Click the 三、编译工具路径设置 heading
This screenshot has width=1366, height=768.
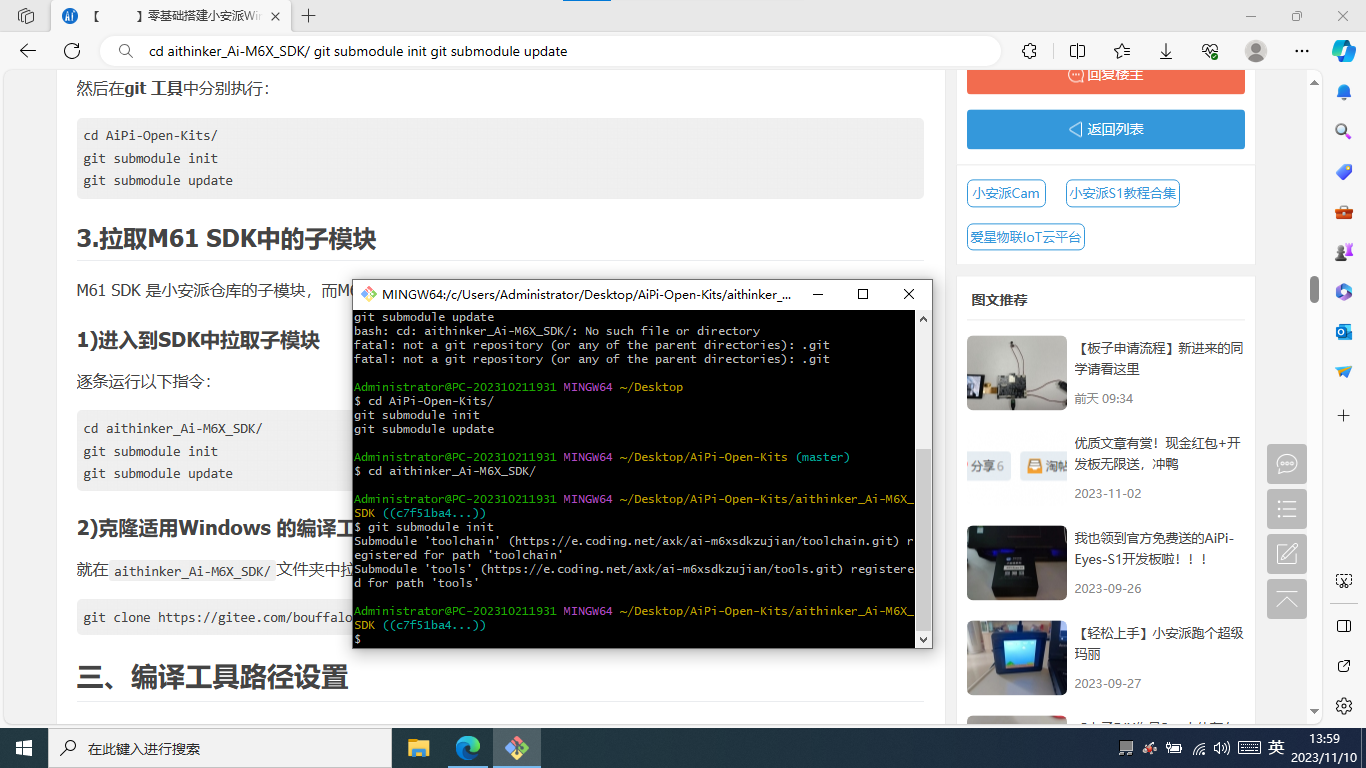click(212, 677)
